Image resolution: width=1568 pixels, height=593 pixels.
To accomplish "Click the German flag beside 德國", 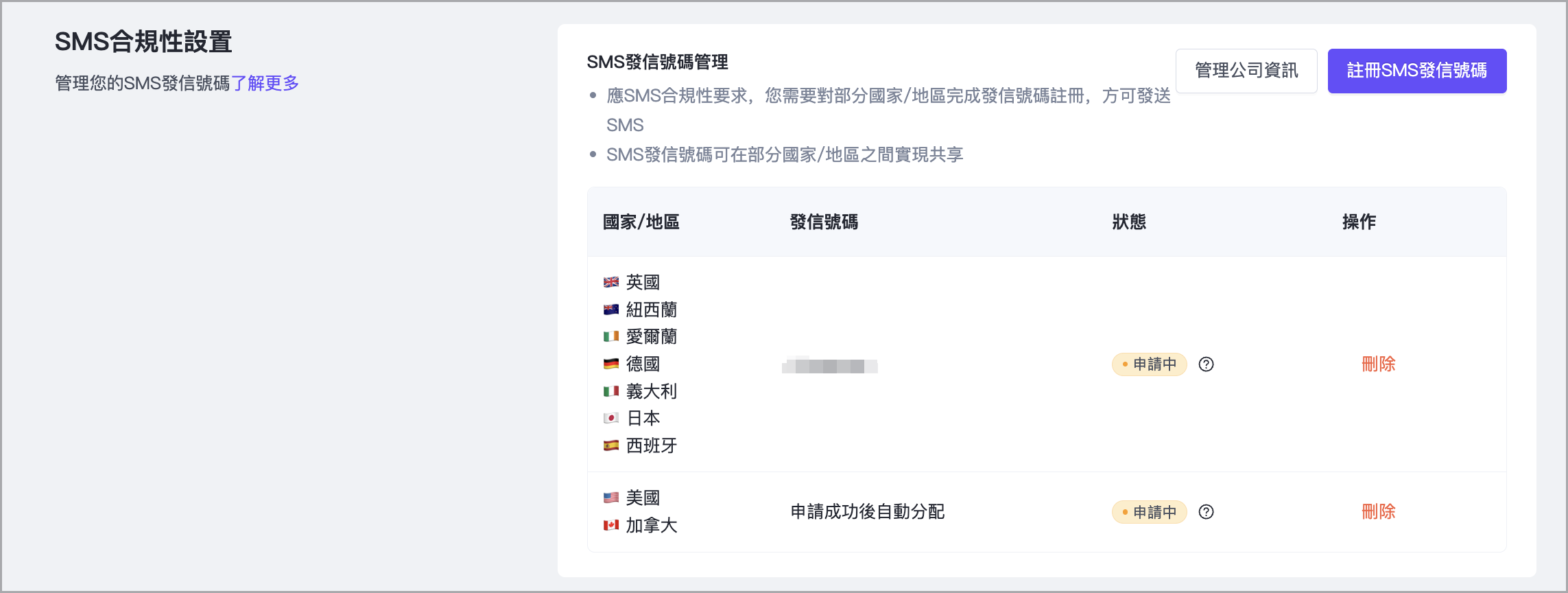I will point(611,364).
